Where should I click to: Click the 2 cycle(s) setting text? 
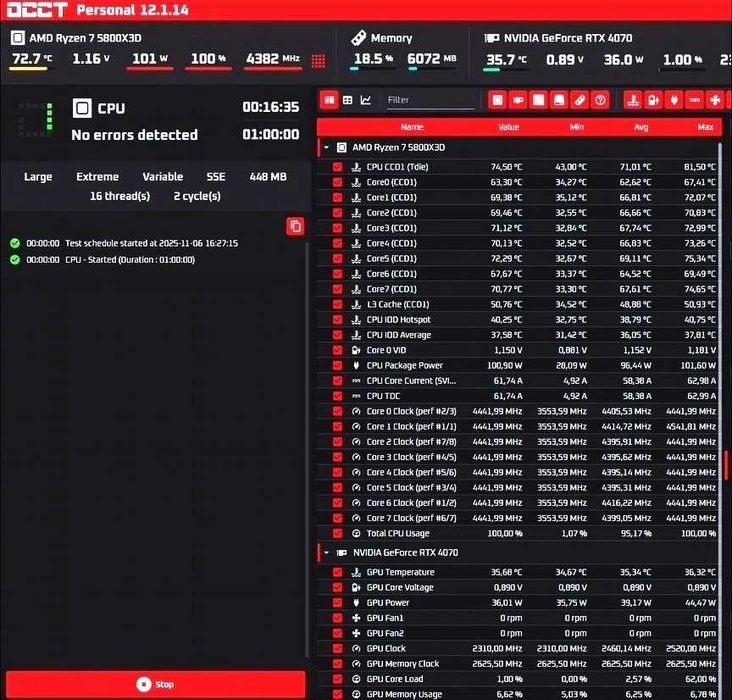click(197, 196)
